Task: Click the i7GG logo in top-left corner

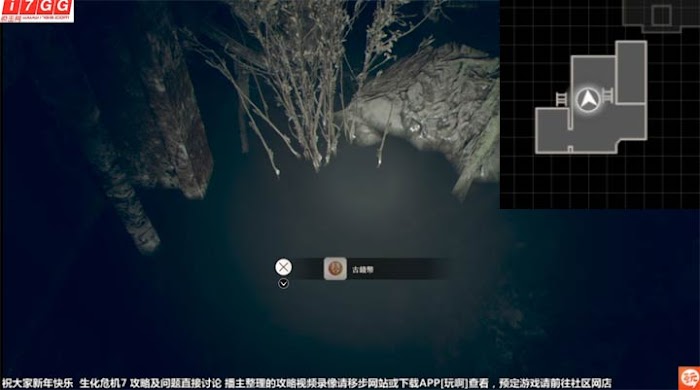Action: coord(37,11)
